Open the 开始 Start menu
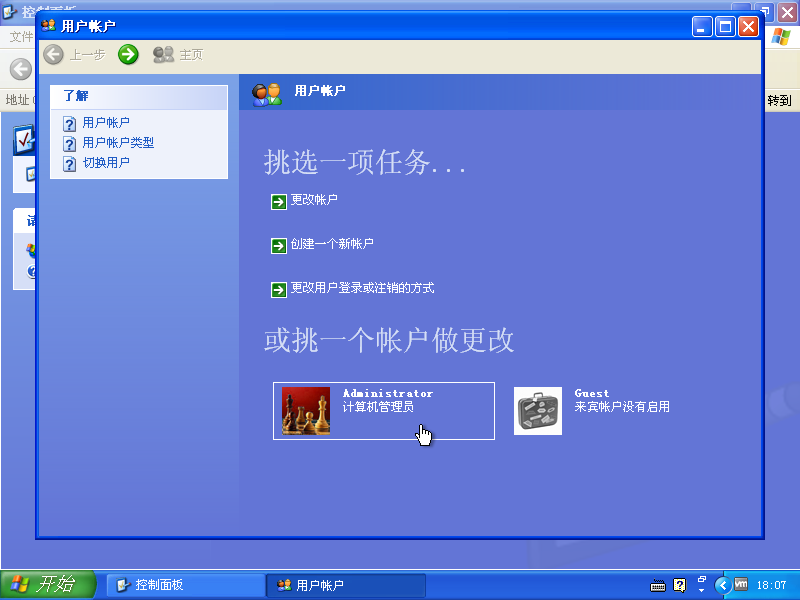Screen dimensions: 800x600 pos(45,585)
